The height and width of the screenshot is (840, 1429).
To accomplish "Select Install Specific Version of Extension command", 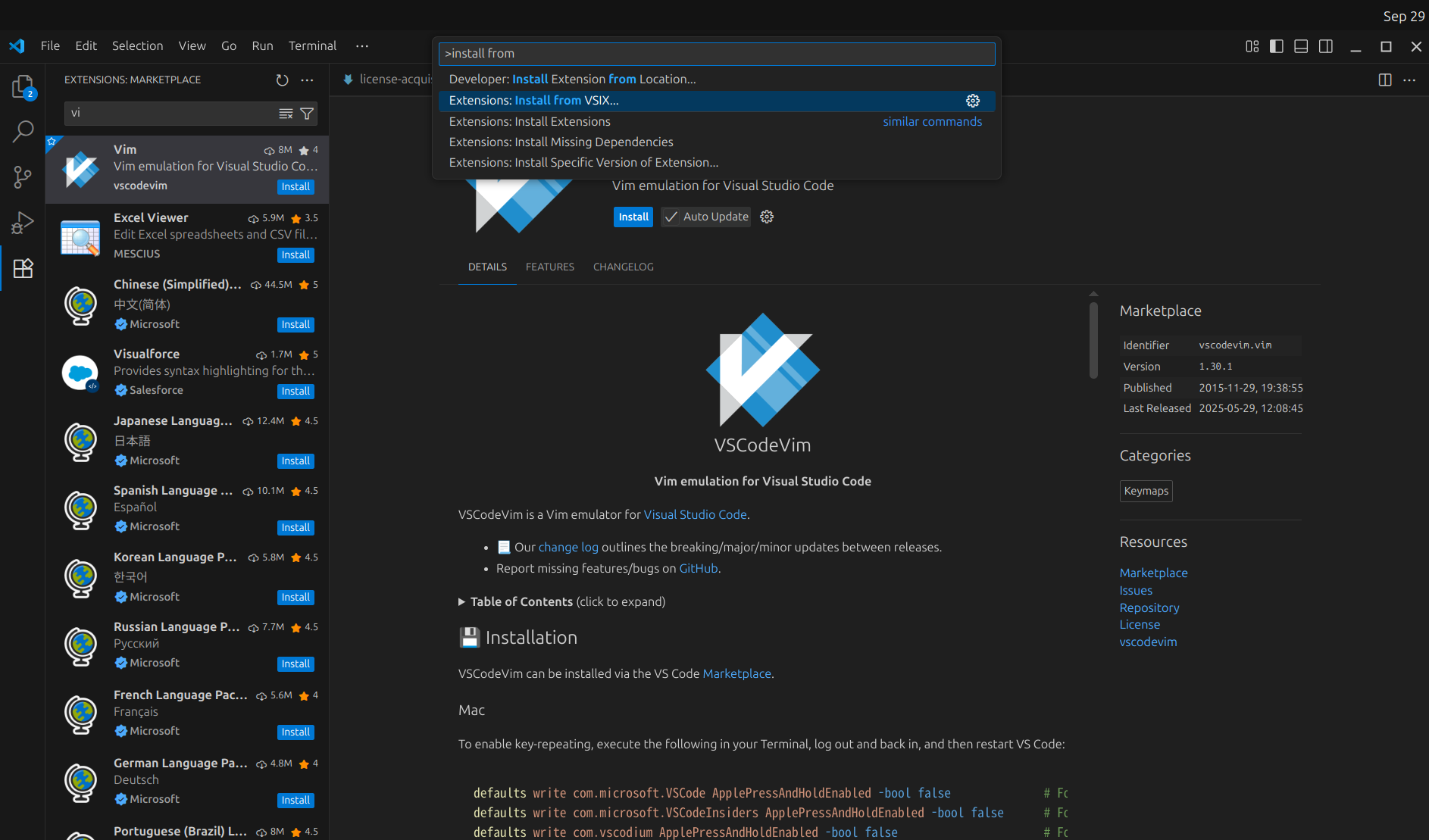I will tap(717, 162).
